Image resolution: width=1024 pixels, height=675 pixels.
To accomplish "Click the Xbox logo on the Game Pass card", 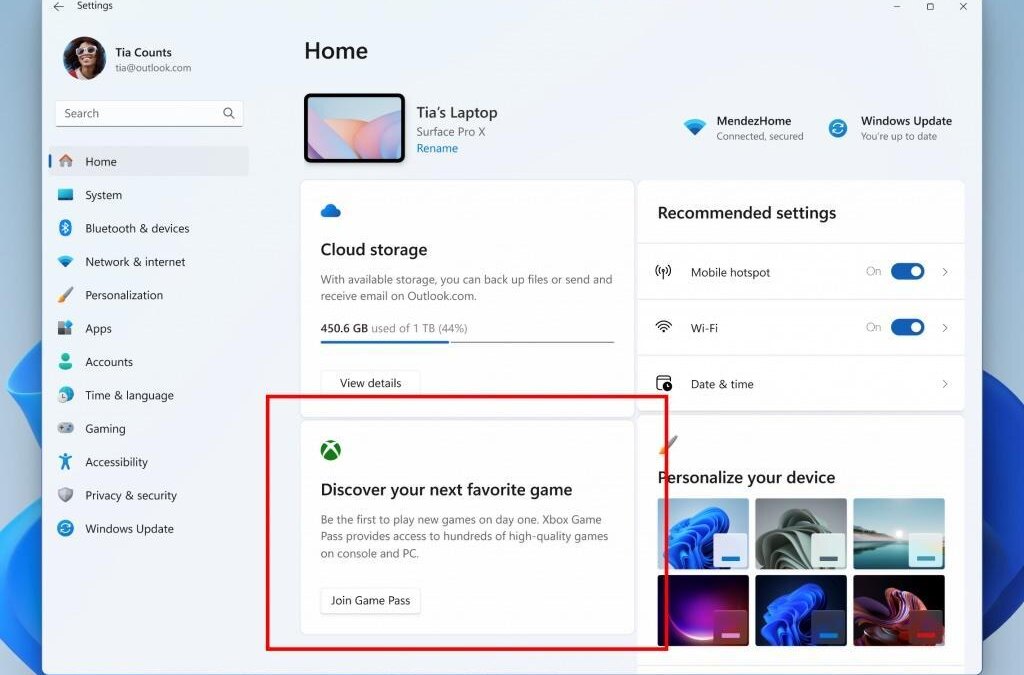I will 331,449.
